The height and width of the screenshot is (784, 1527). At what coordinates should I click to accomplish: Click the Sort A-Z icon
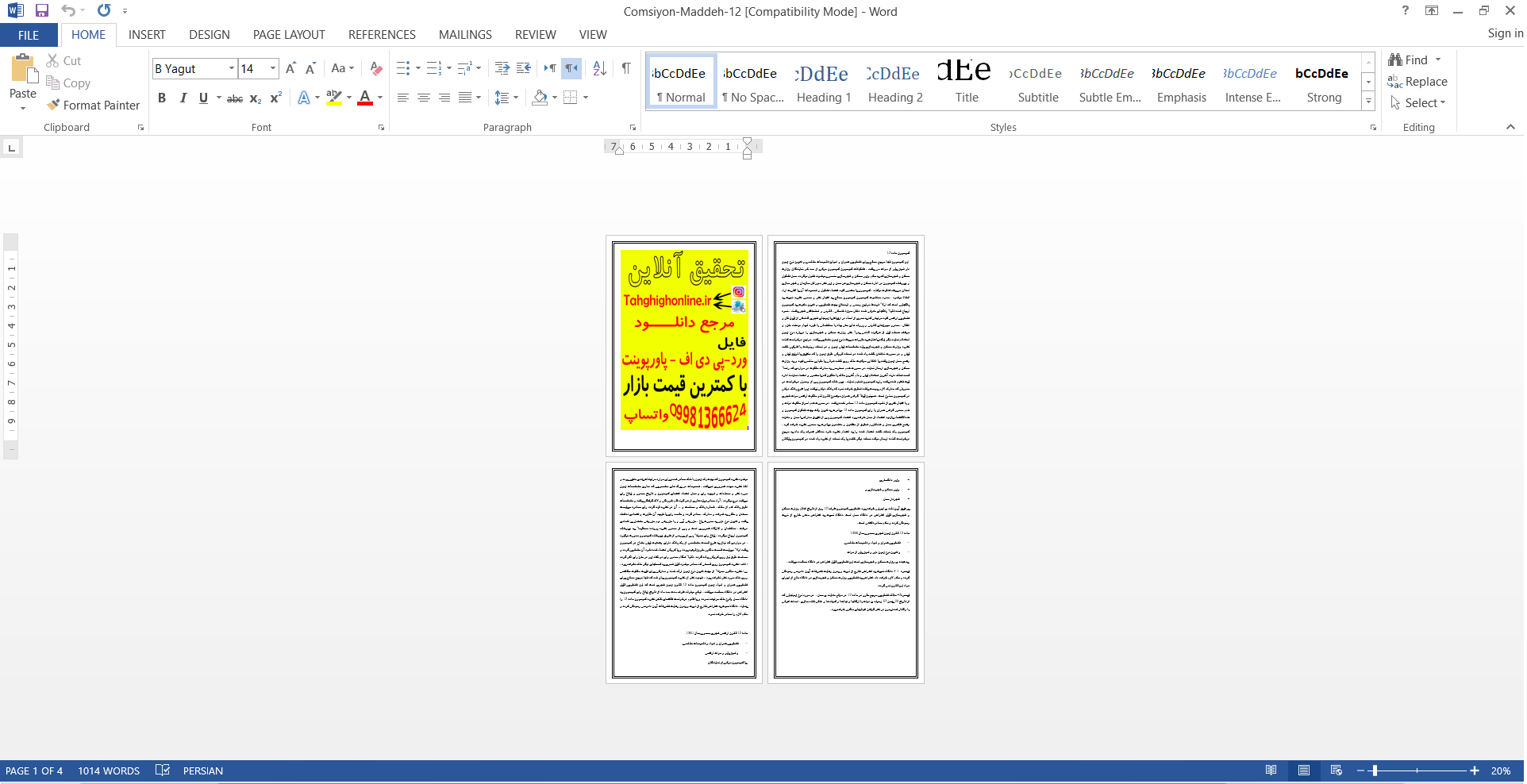coord(600,68)
